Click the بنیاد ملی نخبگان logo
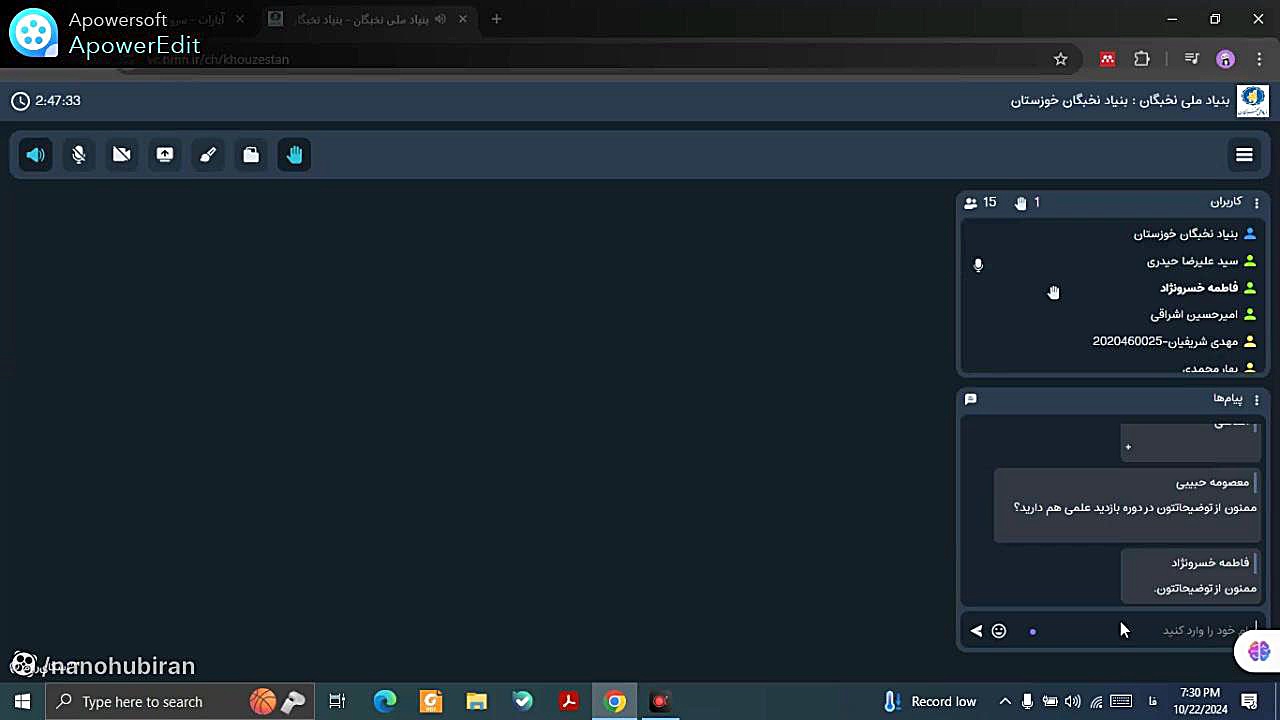This screenshot has width=1280, height=720. [x=1253, y=101]
